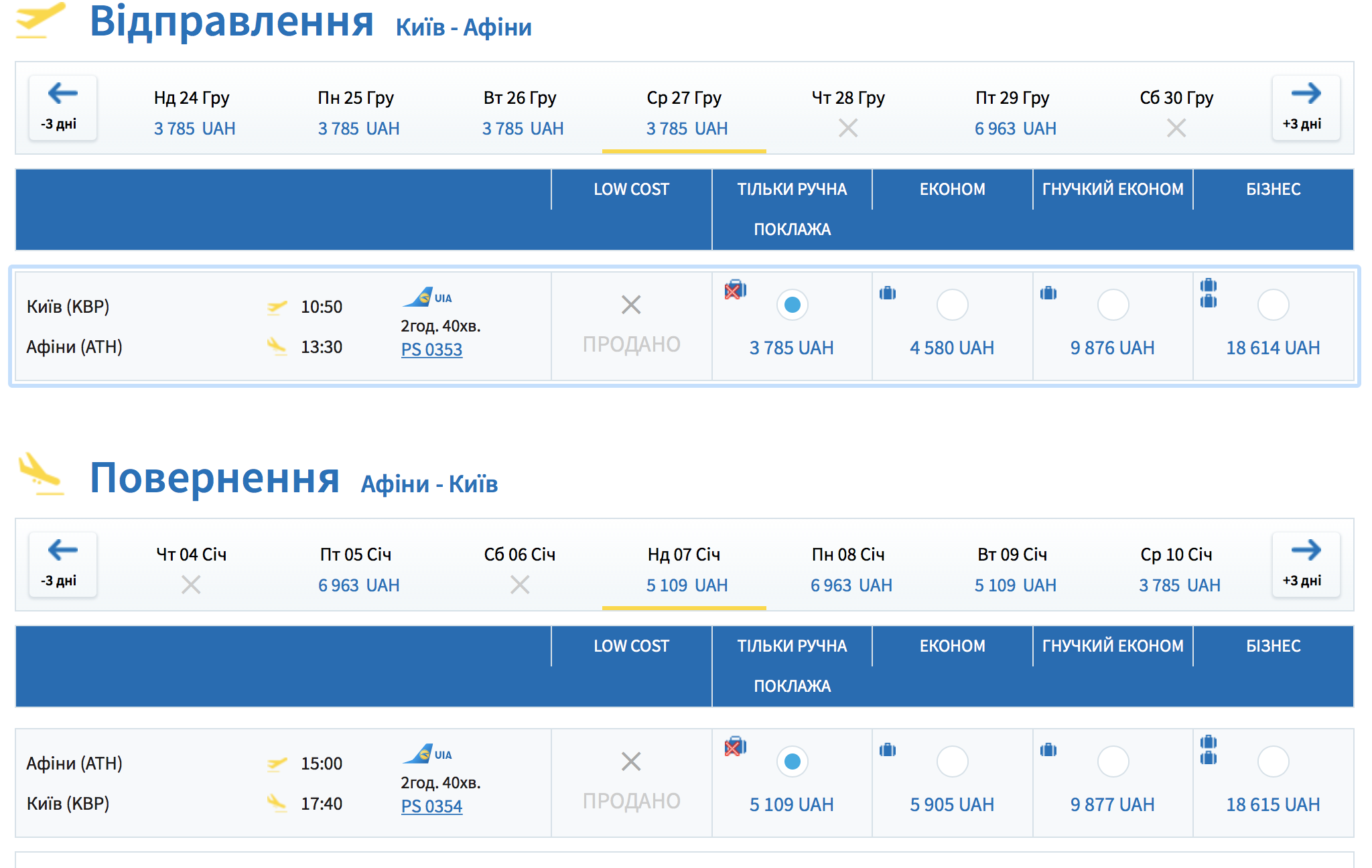Open flight PS 0354 details link
The width and height of the screenshot is (1372, 868).
click(431, 806)
